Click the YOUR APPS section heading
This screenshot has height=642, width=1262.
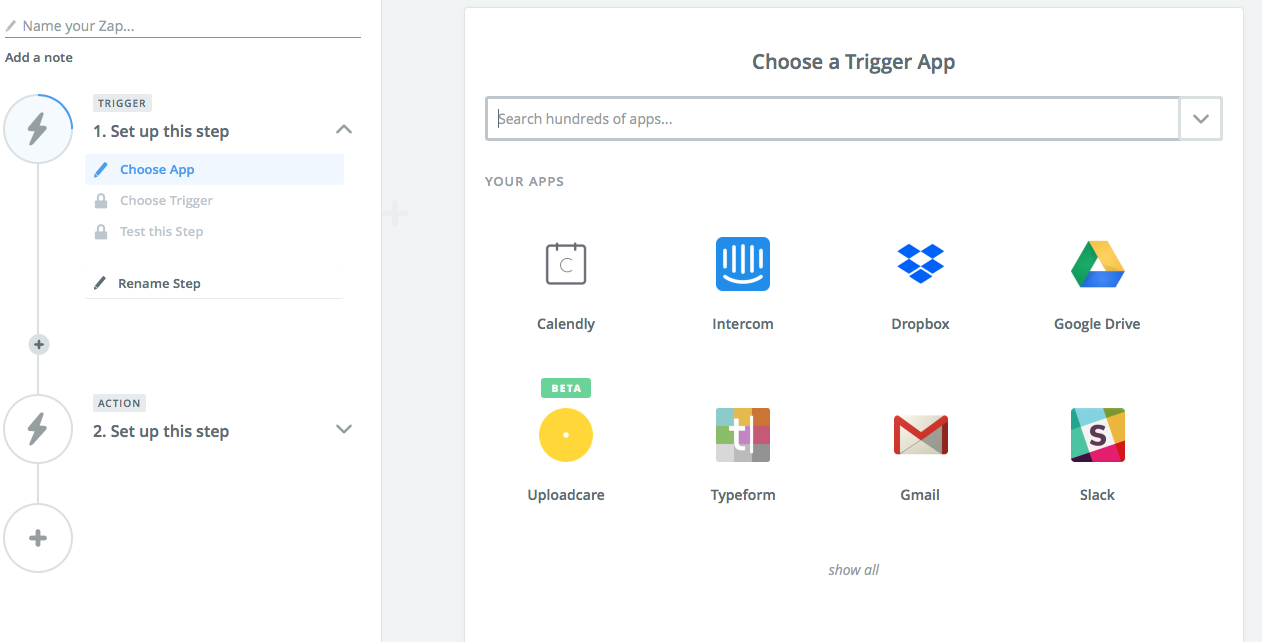tap(525, 182)
